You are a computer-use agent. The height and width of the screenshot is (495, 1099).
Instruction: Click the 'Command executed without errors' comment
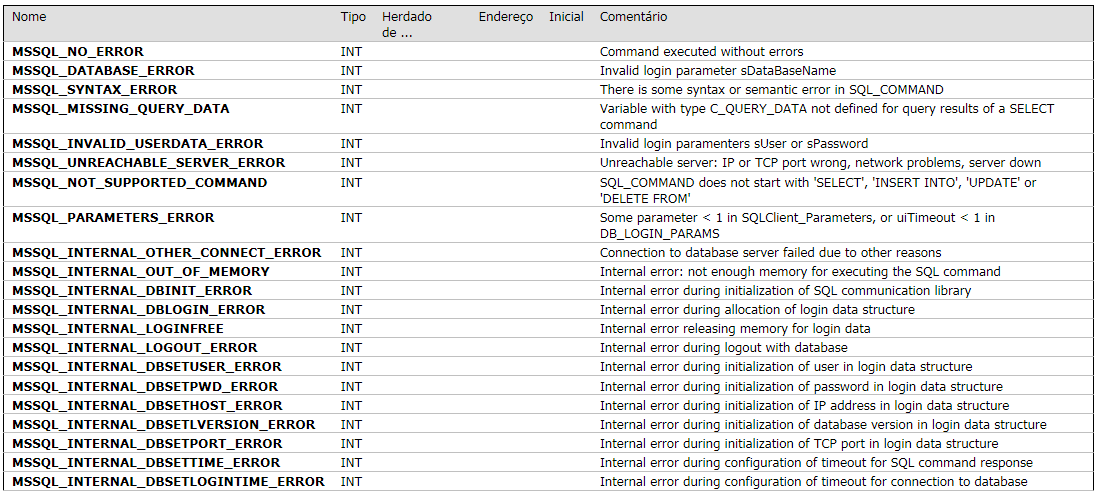pyautogui.click(x=701, y=51)
